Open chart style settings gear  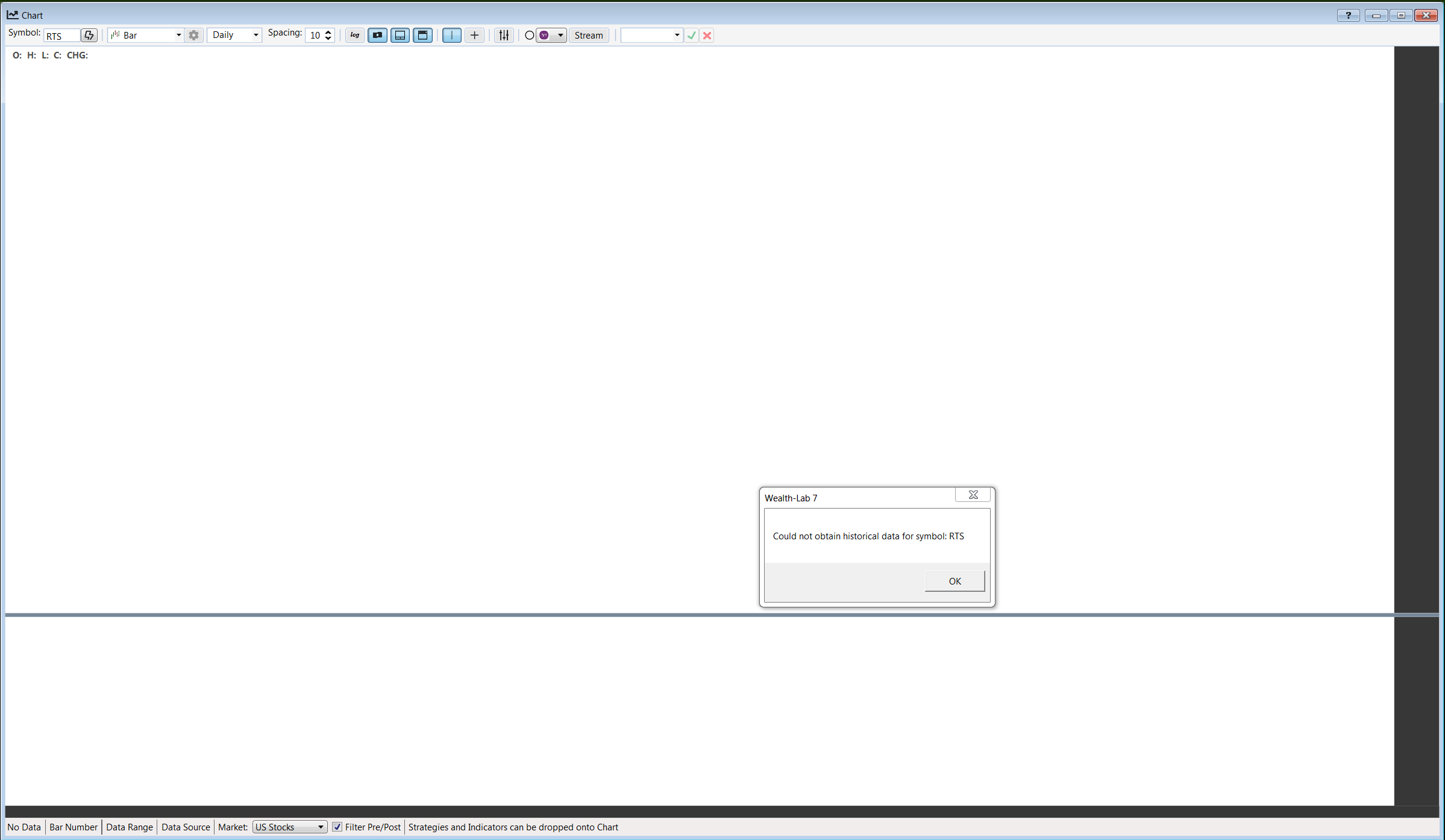[x=193, y=36]
